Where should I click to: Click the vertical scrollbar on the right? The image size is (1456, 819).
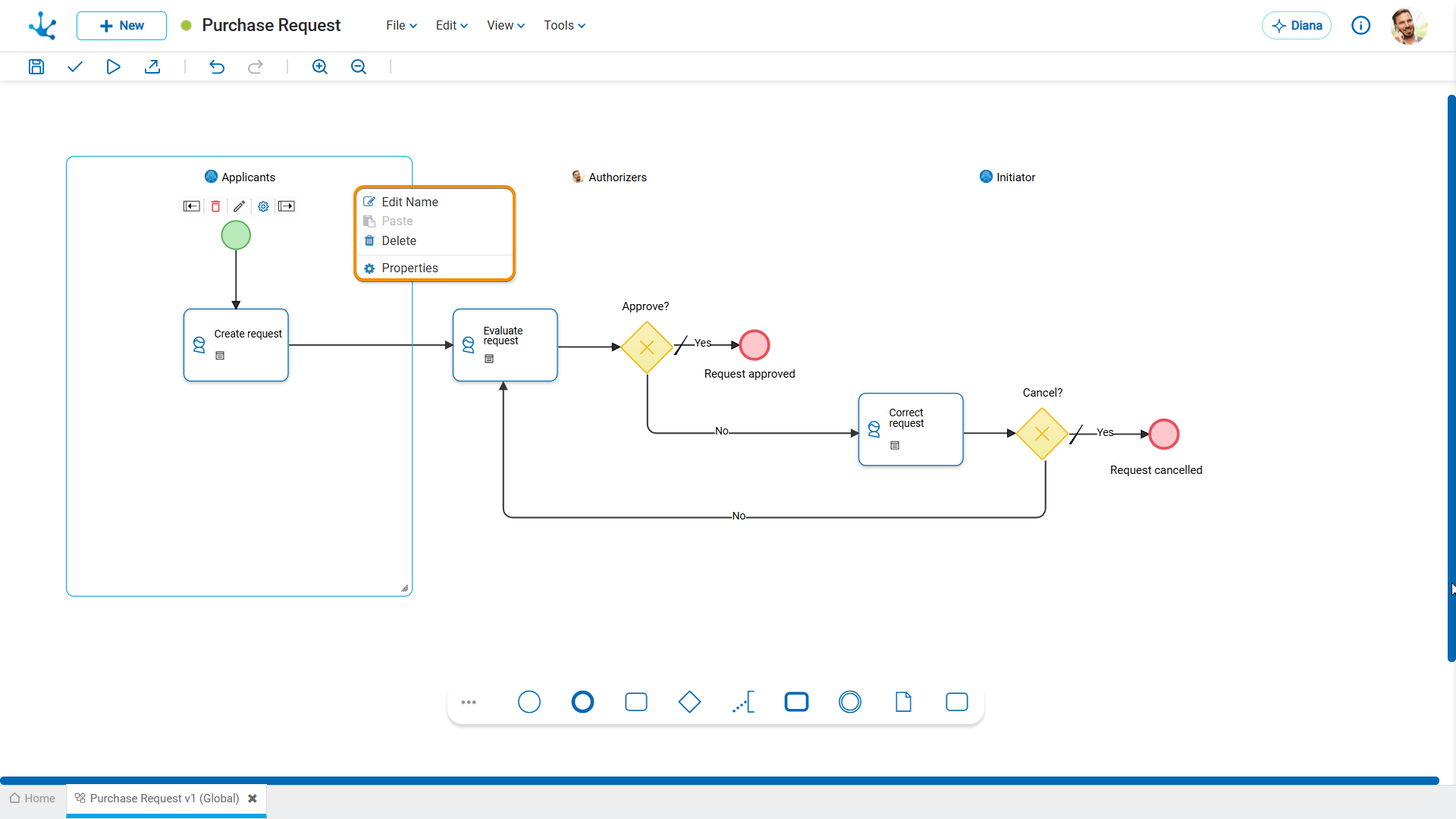(x=1451, y=378)
